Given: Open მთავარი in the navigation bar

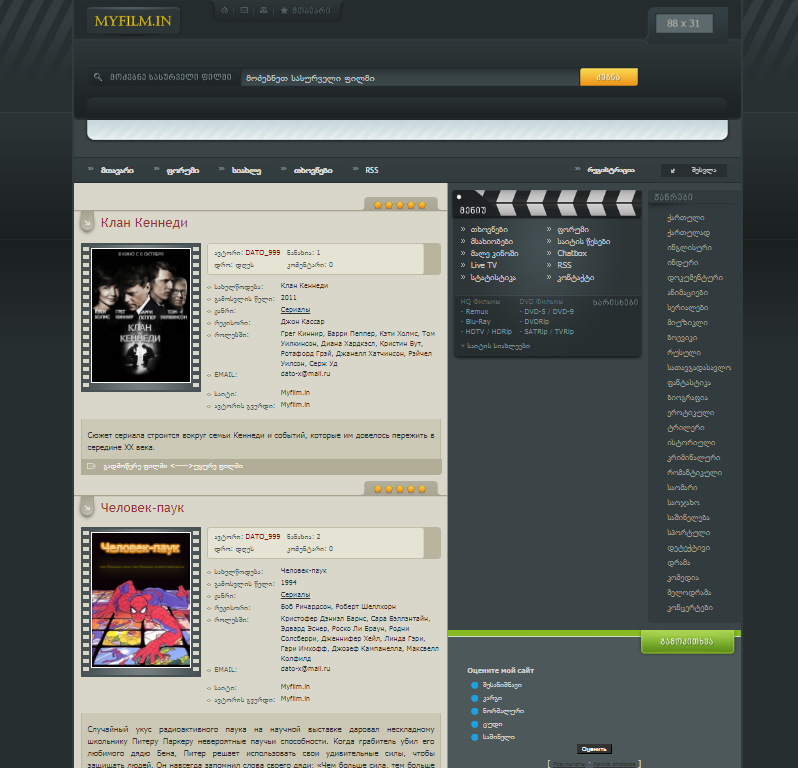Looking at the screenshot, I should tap(117, 170).
